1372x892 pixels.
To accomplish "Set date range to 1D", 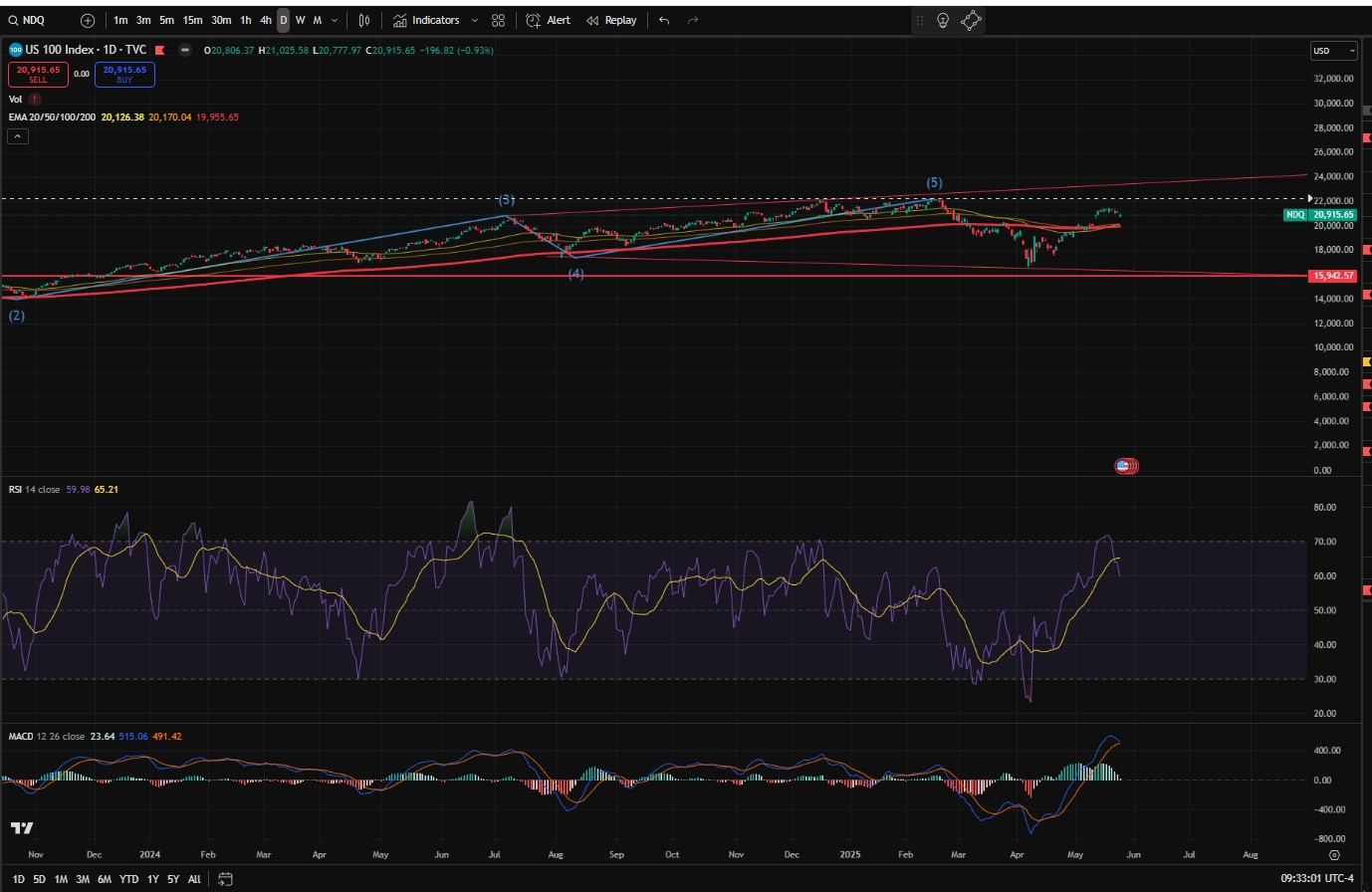I will click(18, 880).
